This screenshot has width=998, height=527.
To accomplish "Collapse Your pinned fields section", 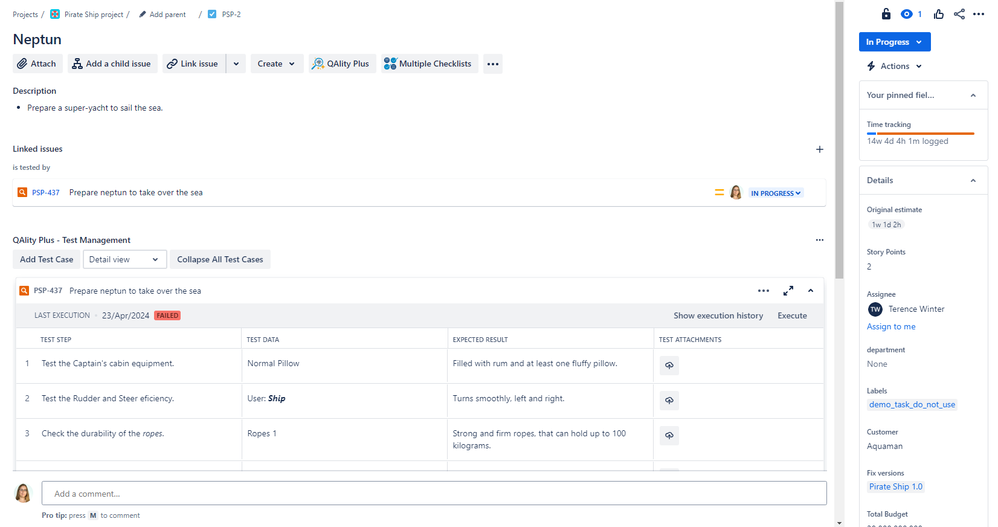I will pyautogui.click(x=973, y=95).
